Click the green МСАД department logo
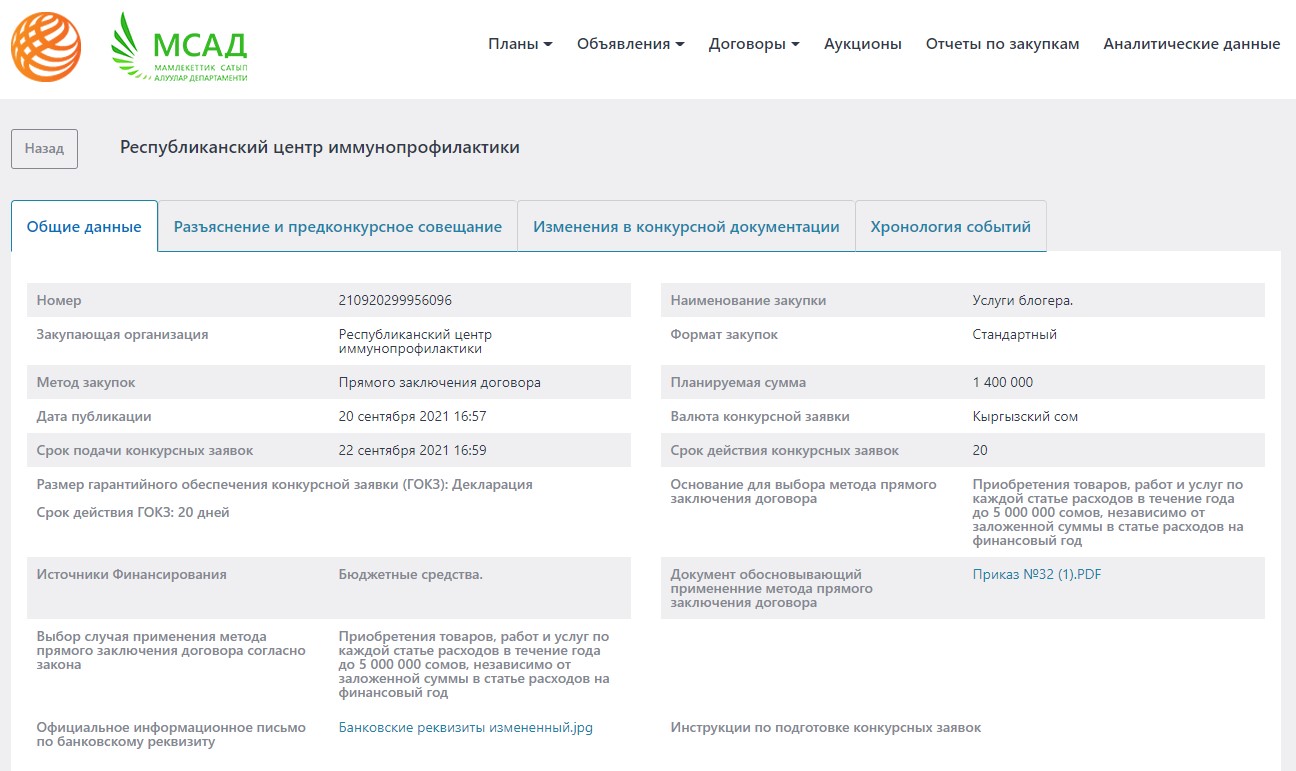Screen dimensions: 1296x771 tap(179, 47)
